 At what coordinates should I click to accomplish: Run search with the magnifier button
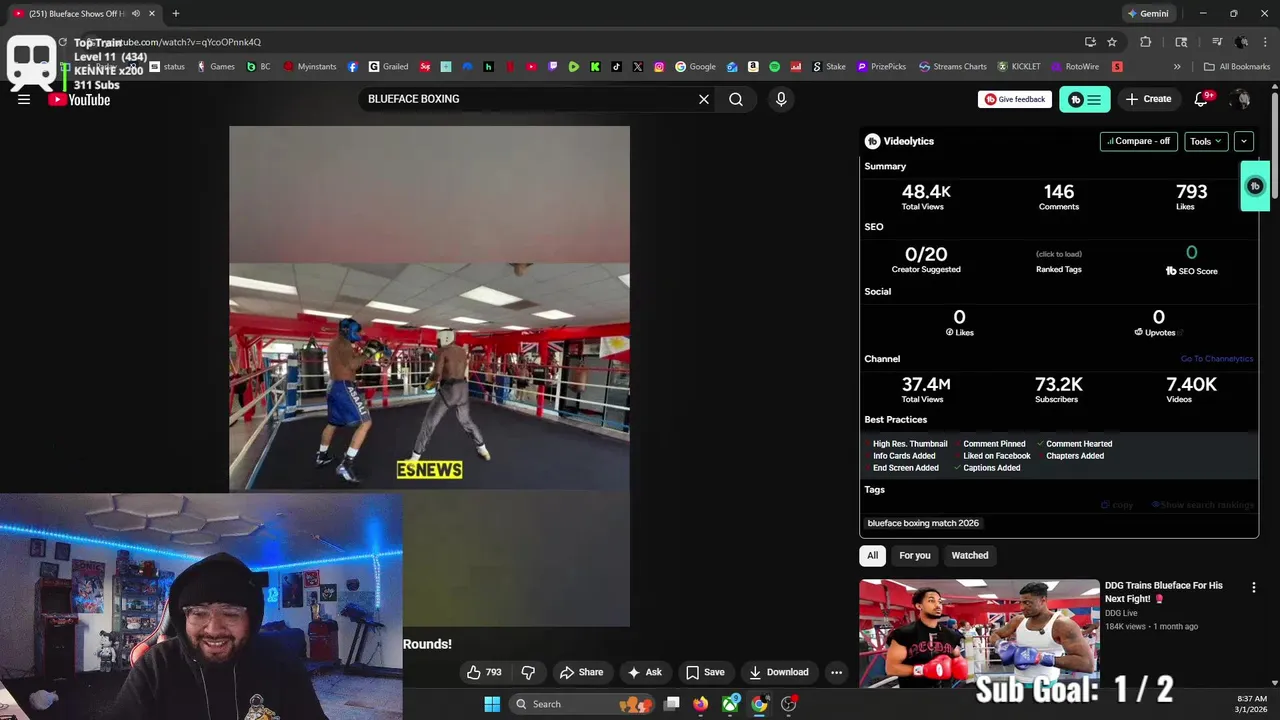tap(736, 99)
